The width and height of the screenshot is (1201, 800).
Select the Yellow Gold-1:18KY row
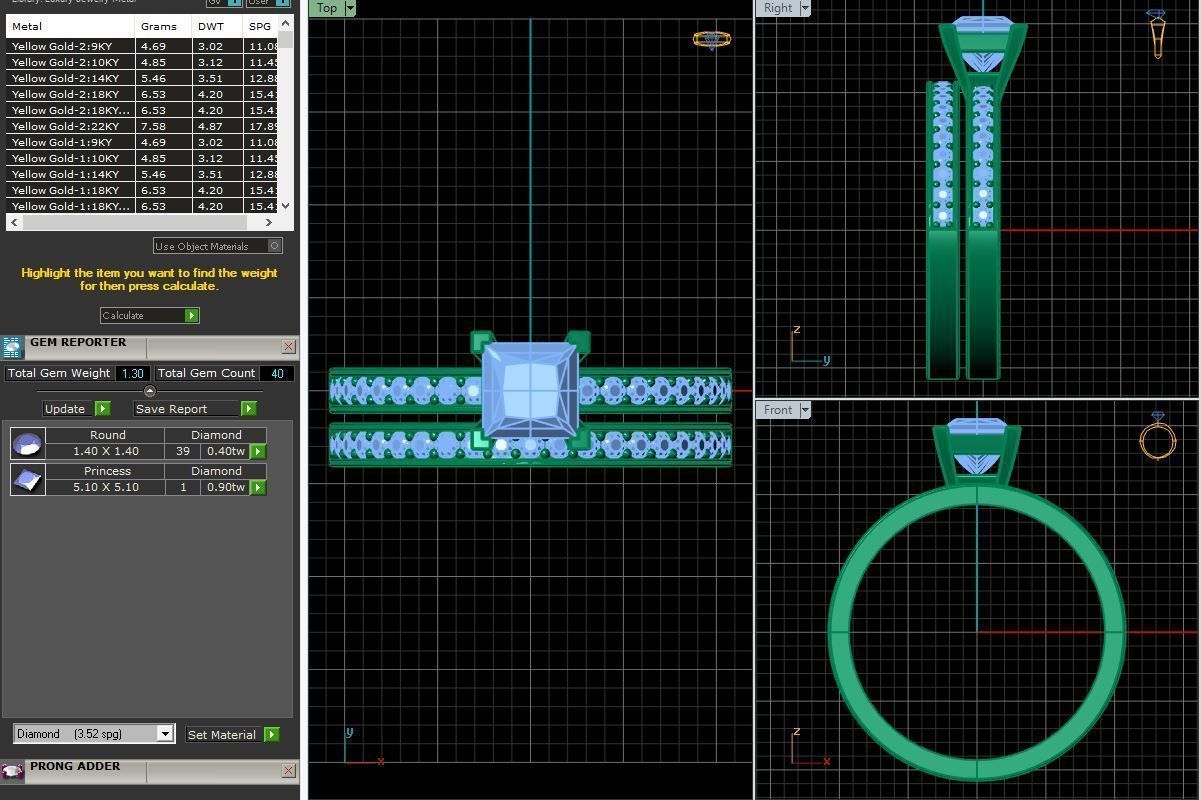click(x=142, y=190)
